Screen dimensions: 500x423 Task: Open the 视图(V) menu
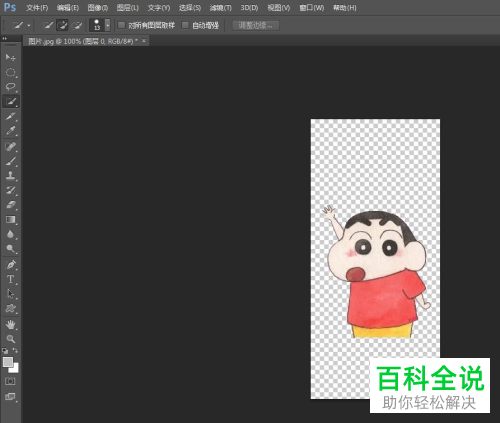[x=279, y=8]
